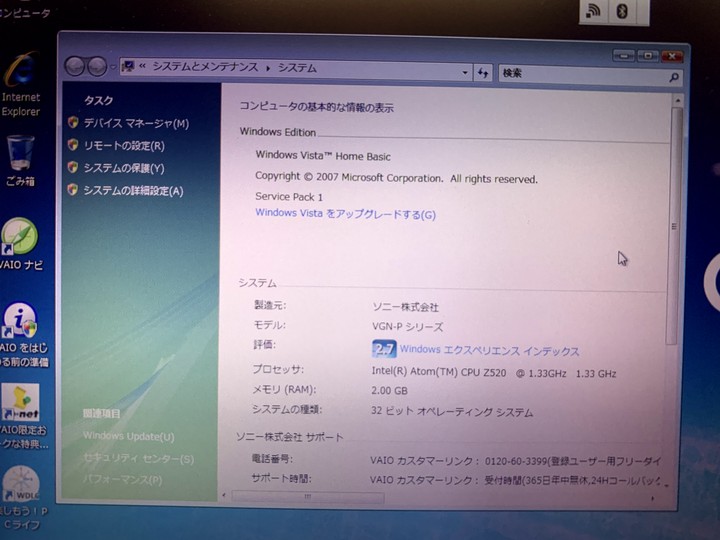Click Intel(R) Atom(TM) CPU Z520 processor text

pyautogui.click(x=439, y=371)
